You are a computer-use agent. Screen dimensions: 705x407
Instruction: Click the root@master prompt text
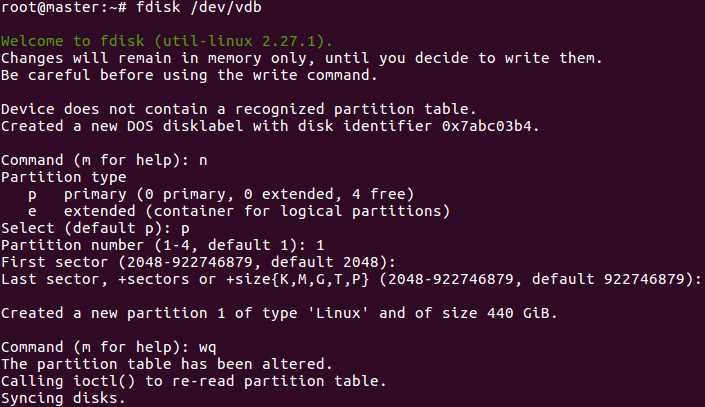pos(63,8)
